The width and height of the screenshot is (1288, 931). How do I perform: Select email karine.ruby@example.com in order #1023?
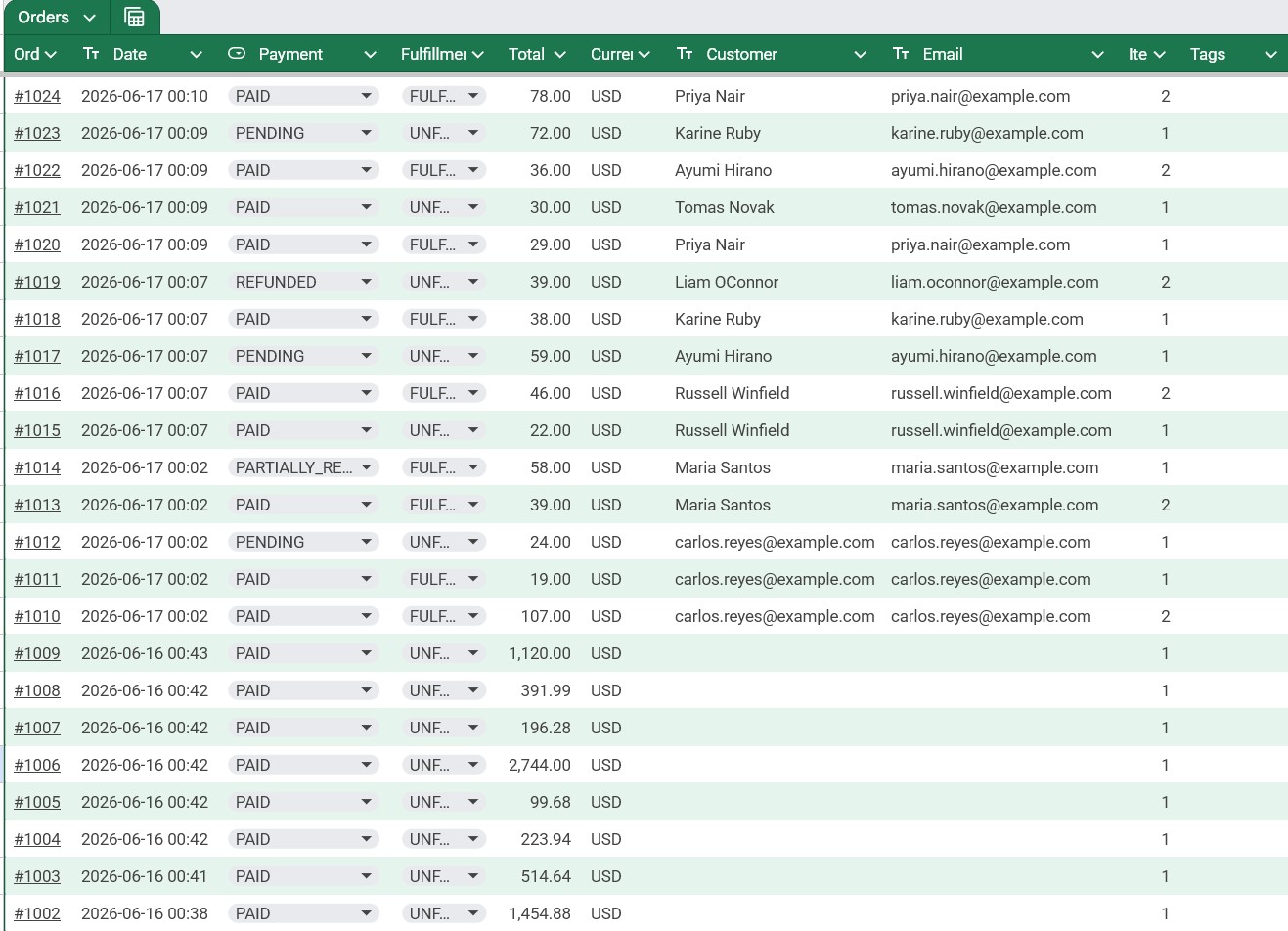tap(987, 133)
